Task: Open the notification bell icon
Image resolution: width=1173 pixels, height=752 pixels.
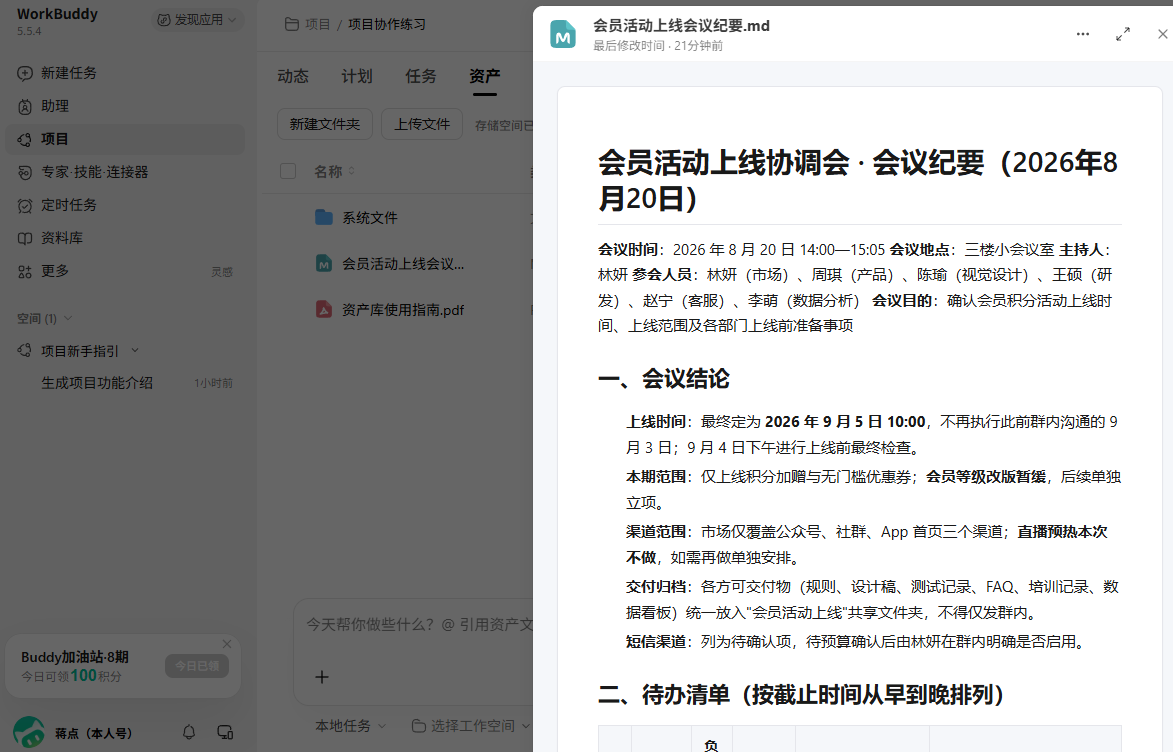Action: pos(189,733)
